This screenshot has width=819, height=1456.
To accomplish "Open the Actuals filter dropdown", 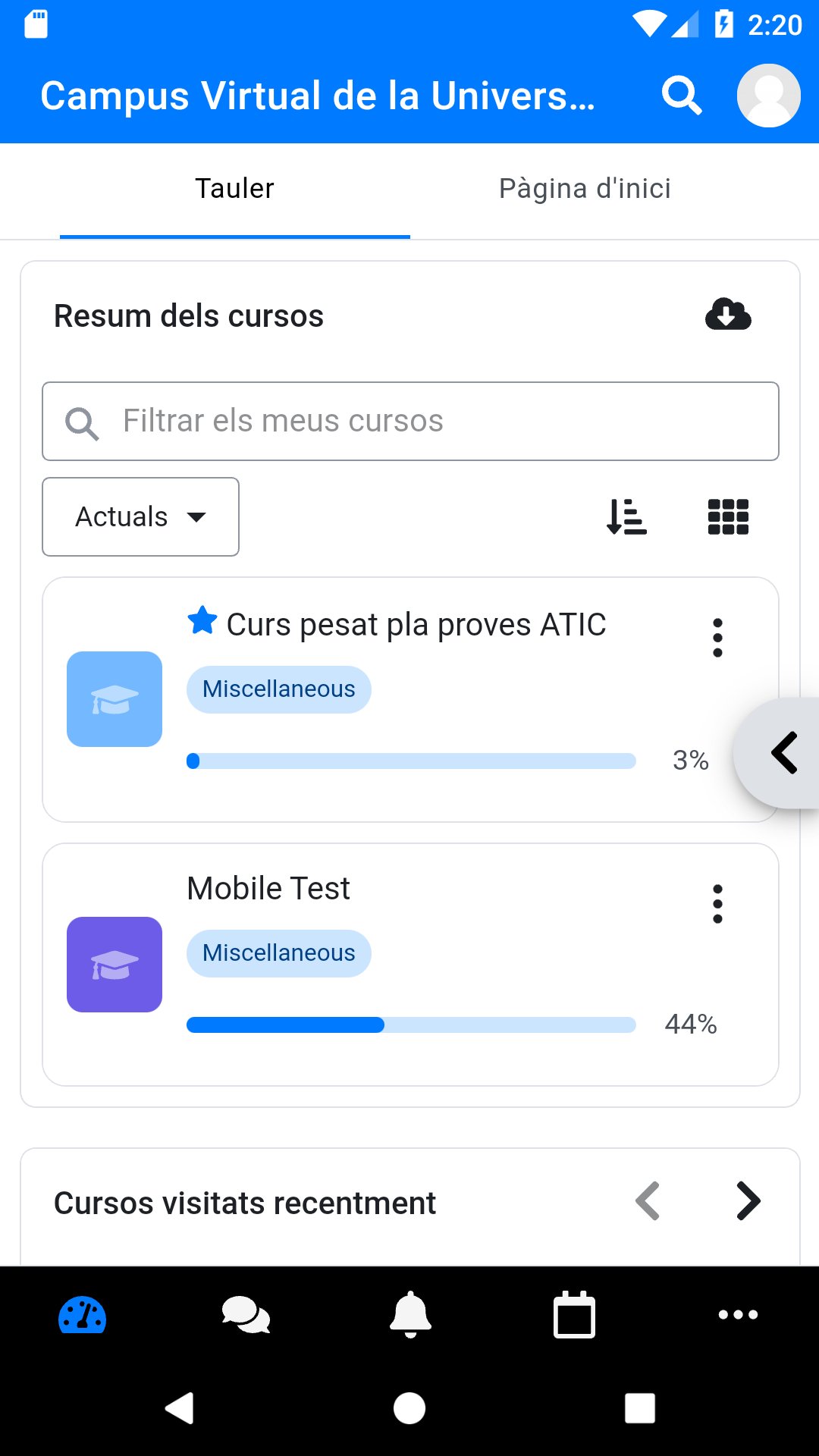I will click(140, 516).
